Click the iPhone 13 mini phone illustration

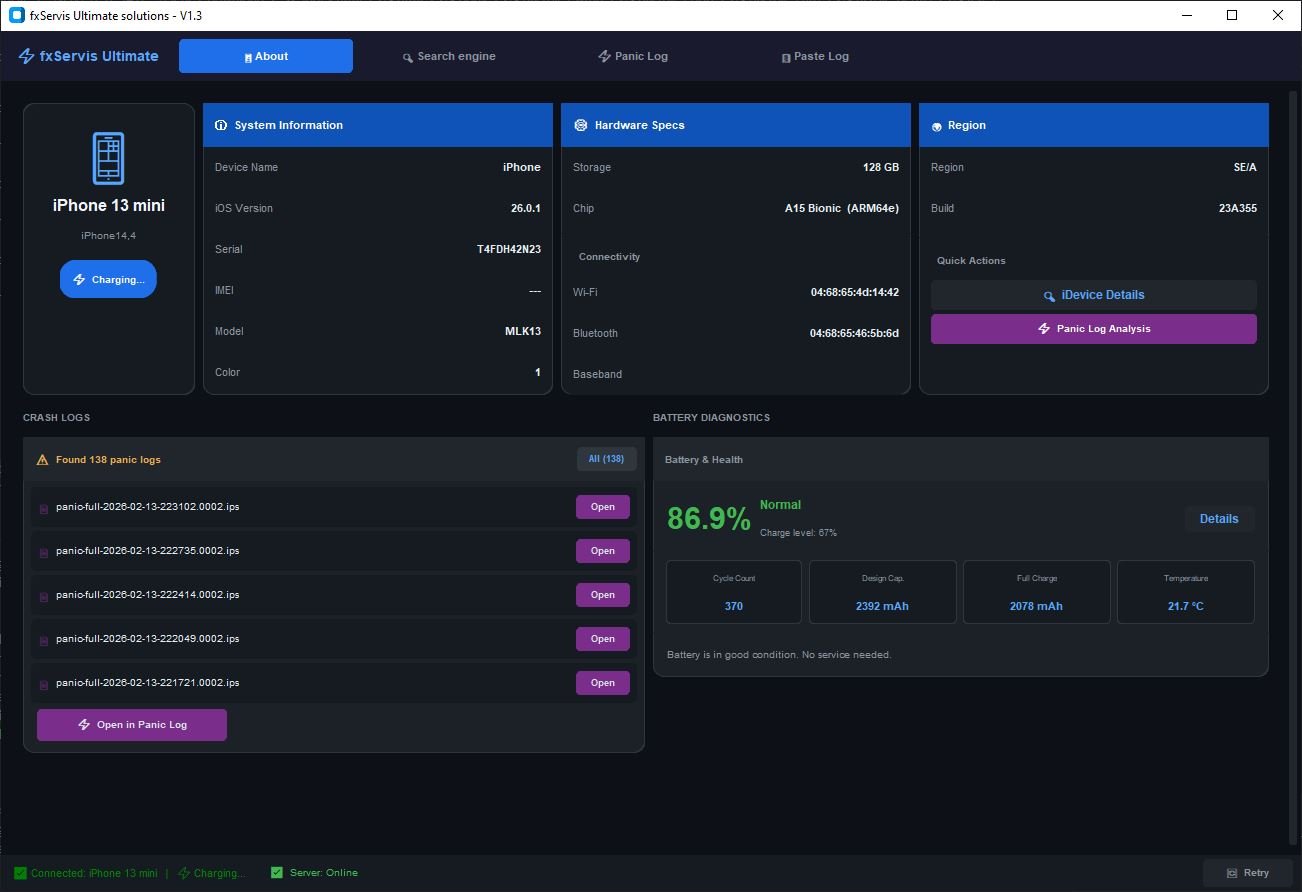click(108, 158)
